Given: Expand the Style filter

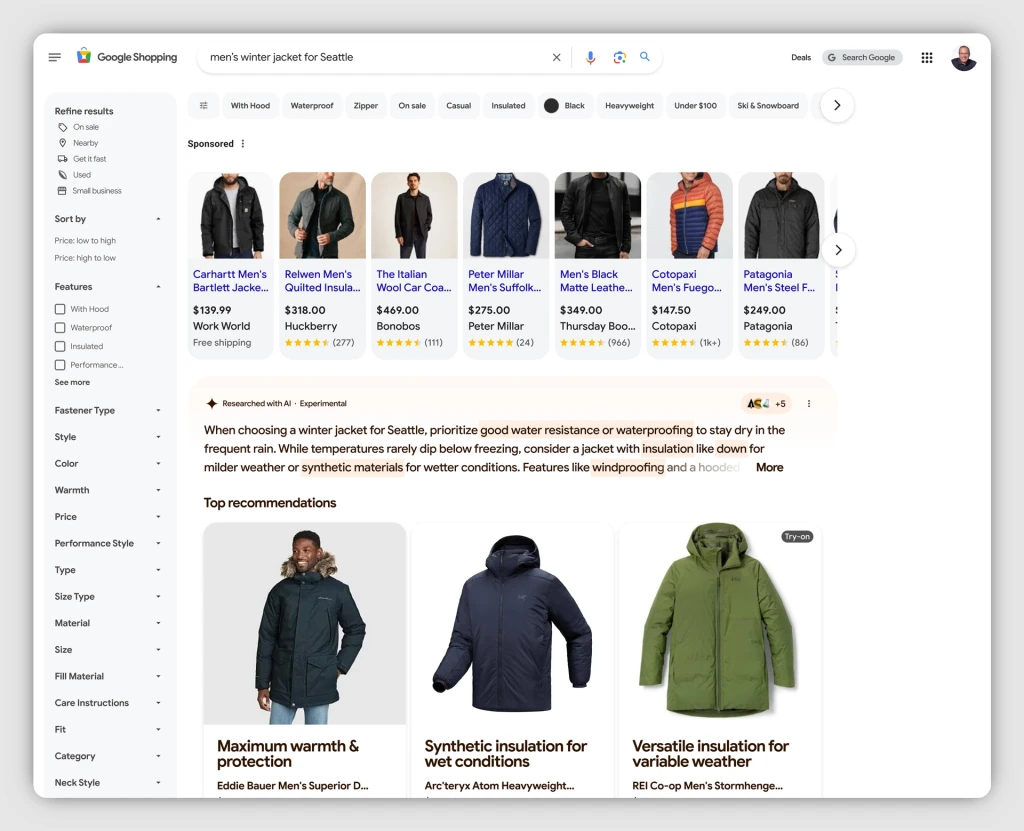Looking at the screenshot, I should (108, 437).
